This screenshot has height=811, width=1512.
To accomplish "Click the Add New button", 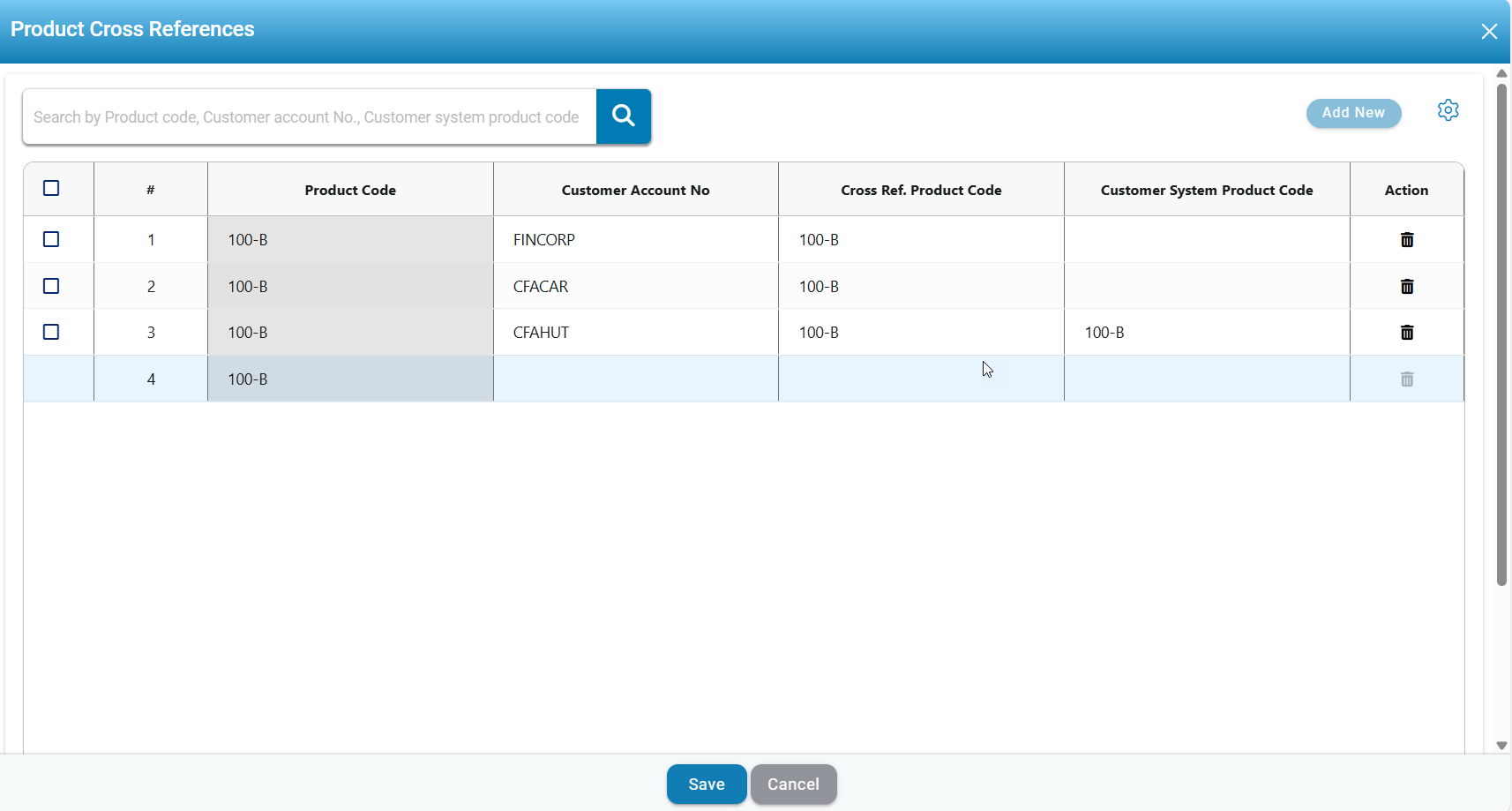I will click(1353, 113).
